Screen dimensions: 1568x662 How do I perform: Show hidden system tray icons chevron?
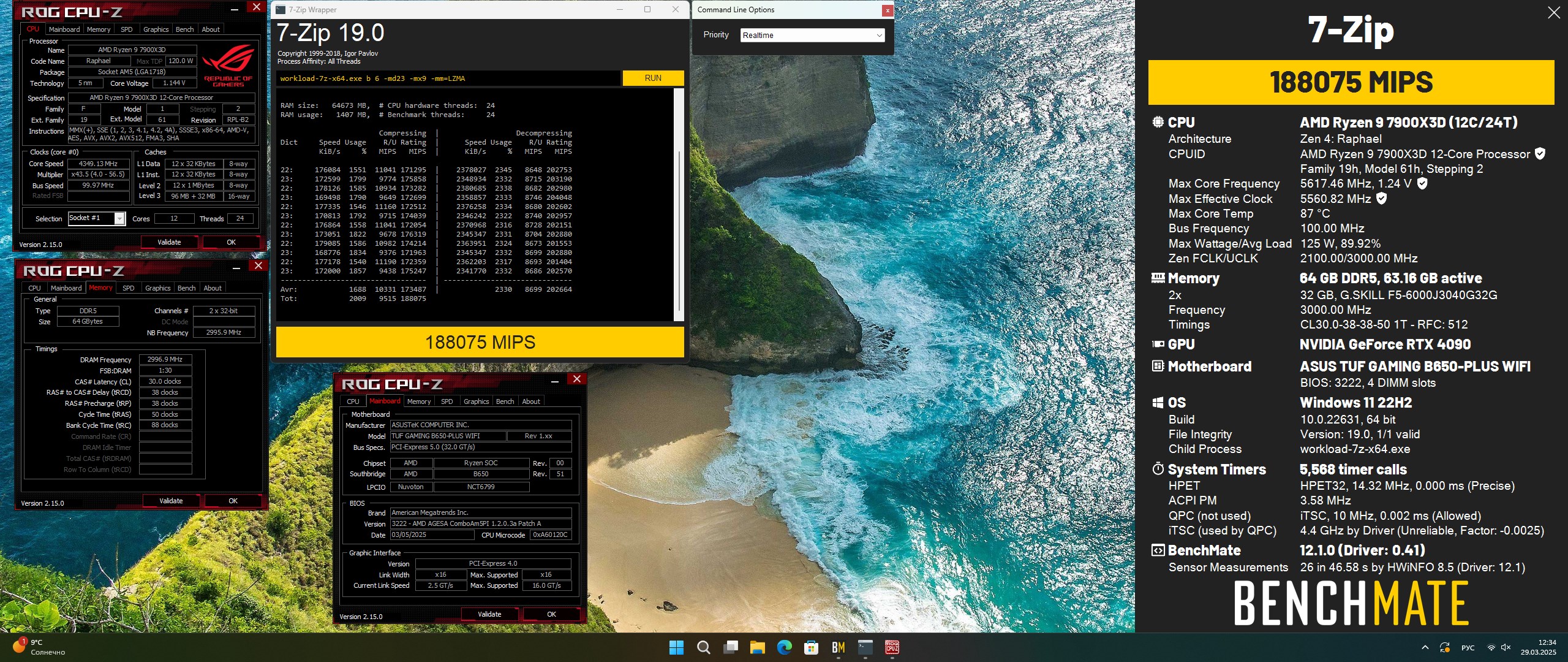1425,647
